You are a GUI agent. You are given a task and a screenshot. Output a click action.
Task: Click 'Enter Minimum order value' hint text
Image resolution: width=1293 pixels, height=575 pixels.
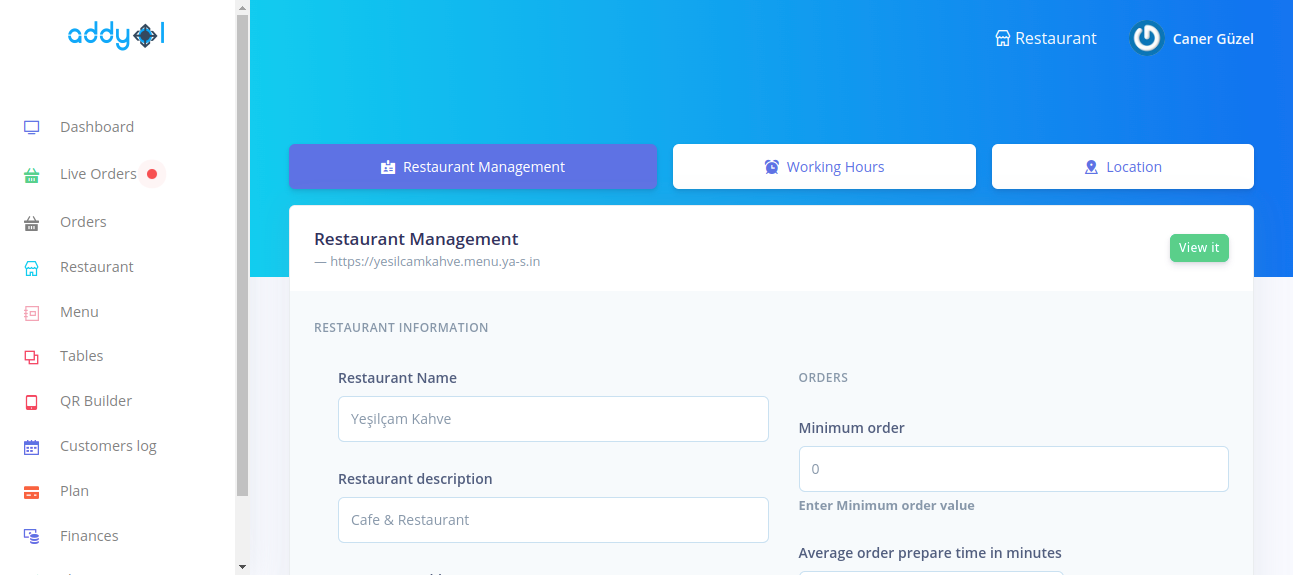click(x=886, y=506)
